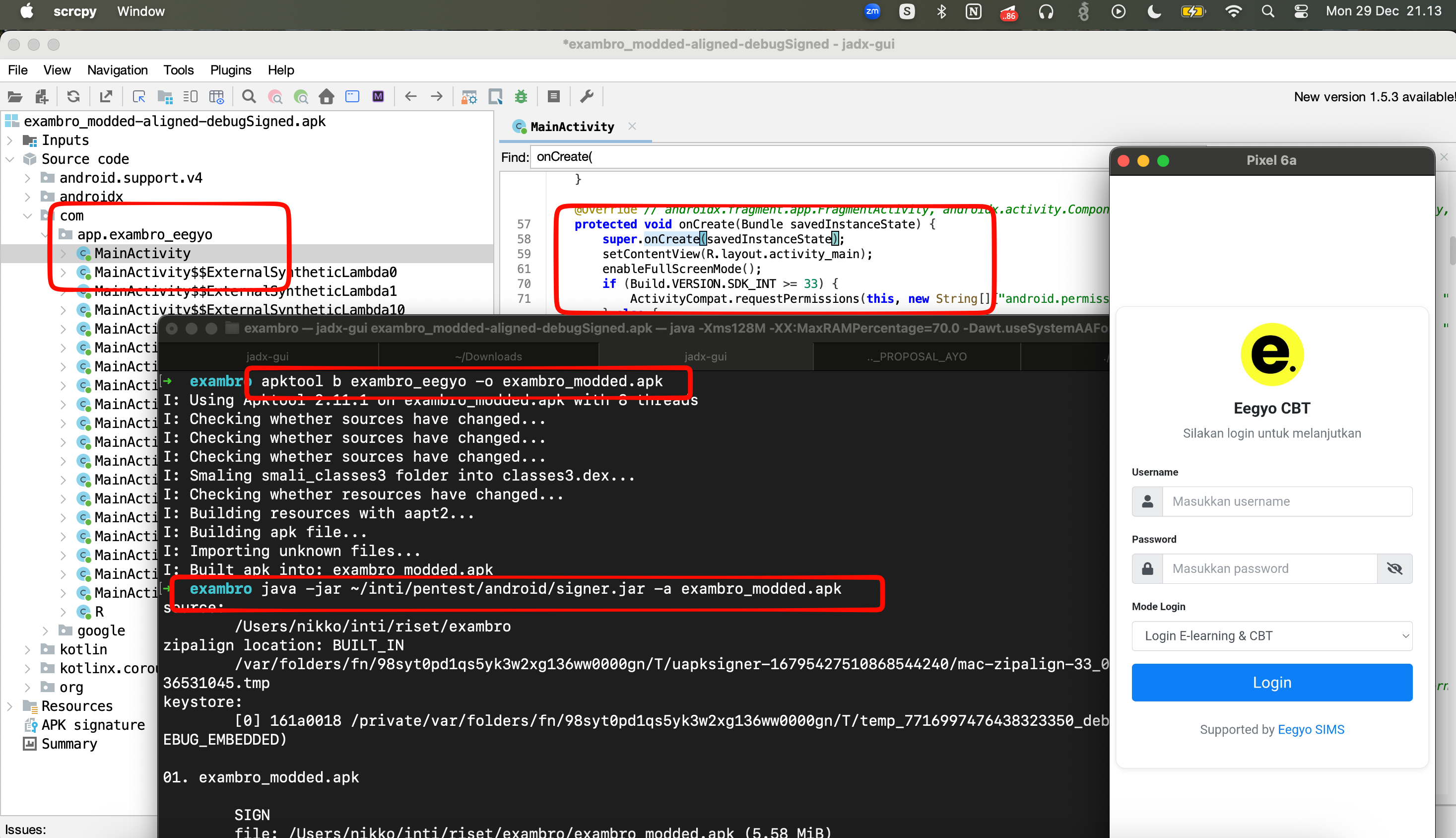This screenshot has width=1456, height=838.
Task: Click the Open file folder icon
Action: (15, 97)
